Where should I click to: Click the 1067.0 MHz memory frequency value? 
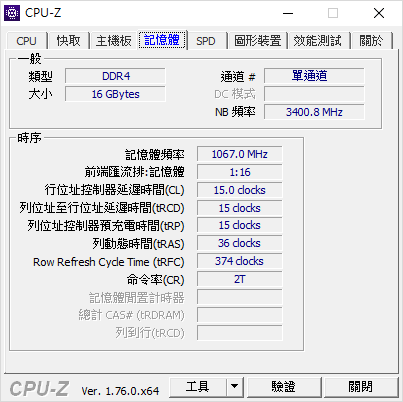(x=240, y=154)
